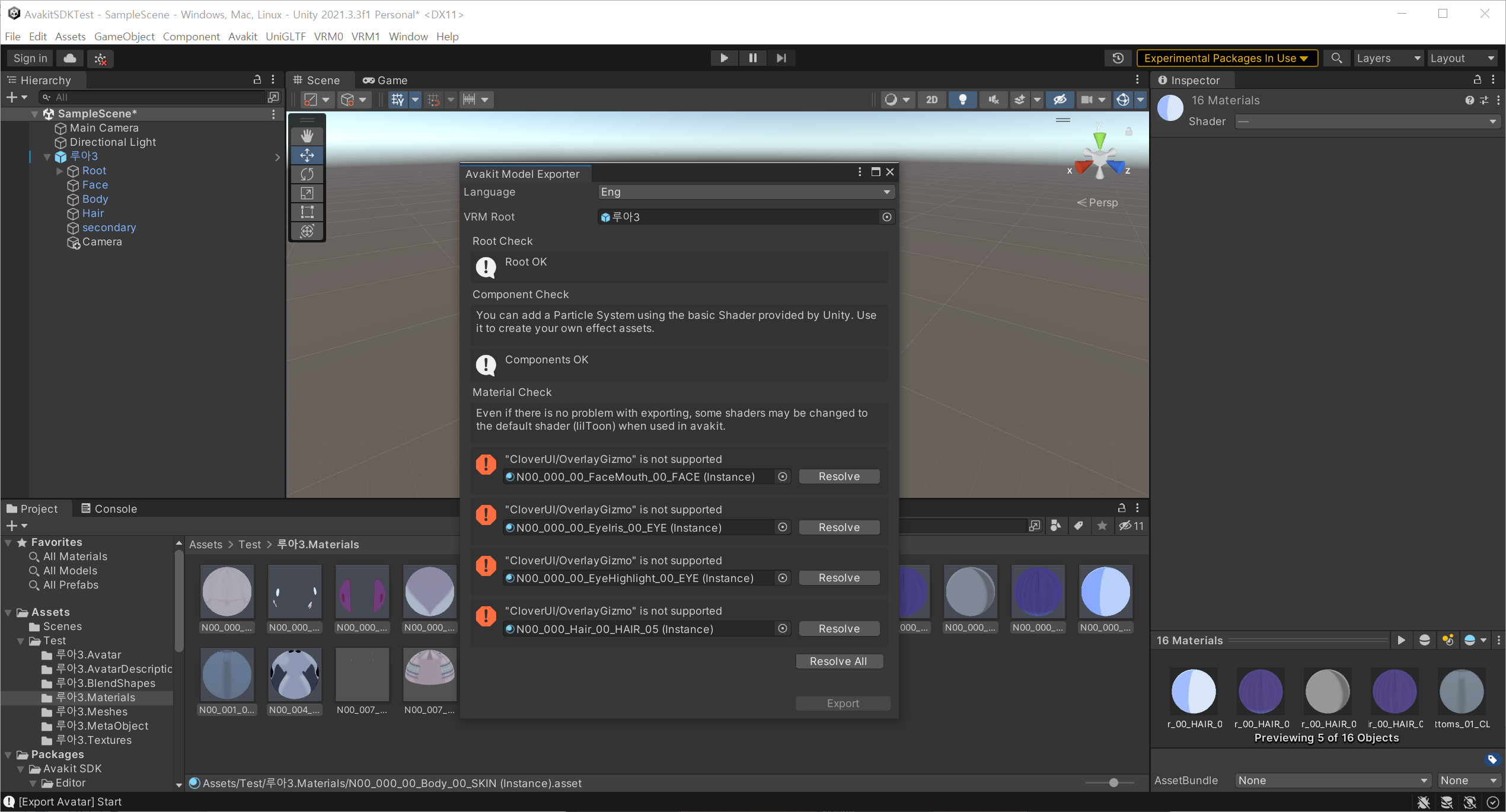The height and width of the screenshot is (812, 1506).
Task: Click the Hierarchy search field
Action: click(x=152, y=97)
